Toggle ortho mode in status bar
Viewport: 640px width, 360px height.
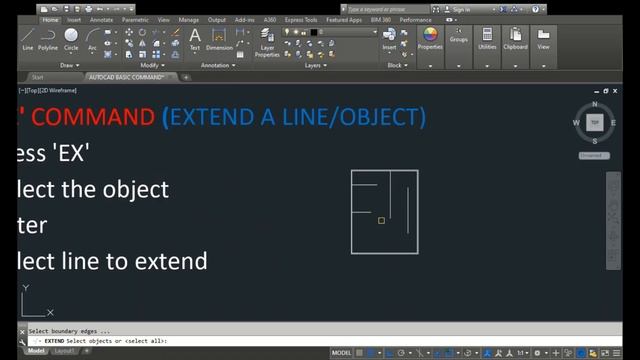(x=389, y=353)
